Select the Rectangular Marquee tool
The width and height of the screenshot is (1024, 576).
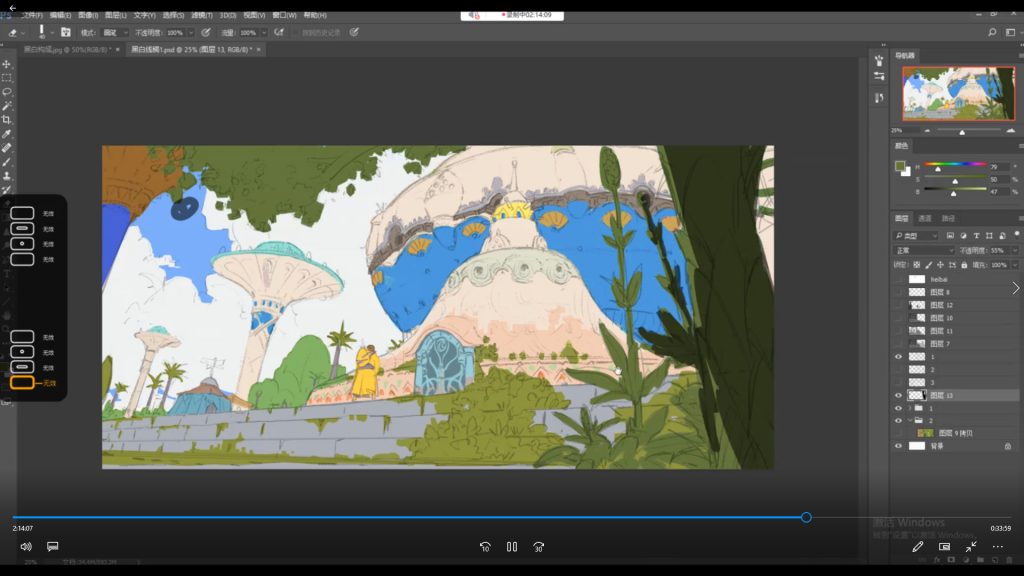click(7, 77)
